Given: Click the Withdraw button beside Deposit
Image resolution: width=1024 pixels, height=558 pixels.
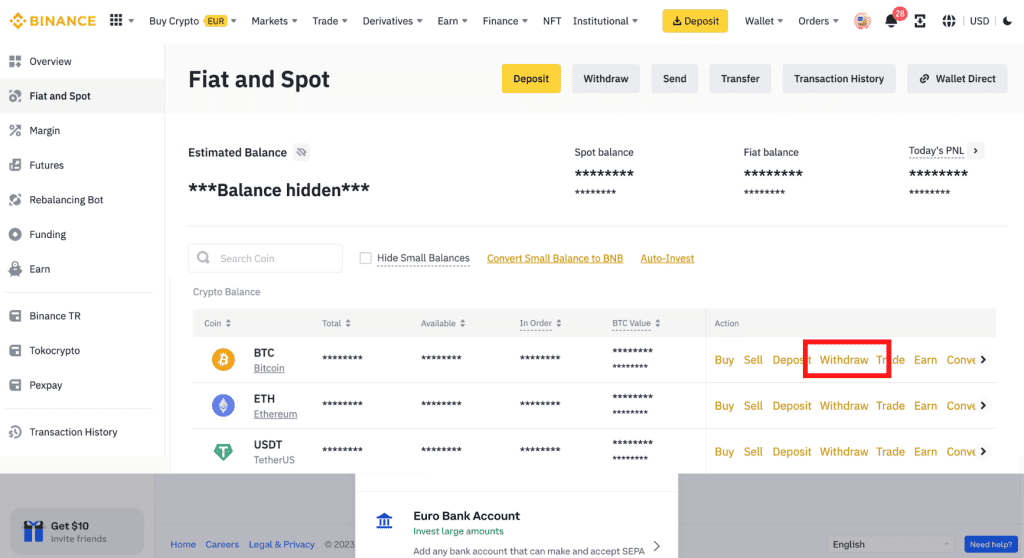Looking at the screenshot, I should pos(606,78).
